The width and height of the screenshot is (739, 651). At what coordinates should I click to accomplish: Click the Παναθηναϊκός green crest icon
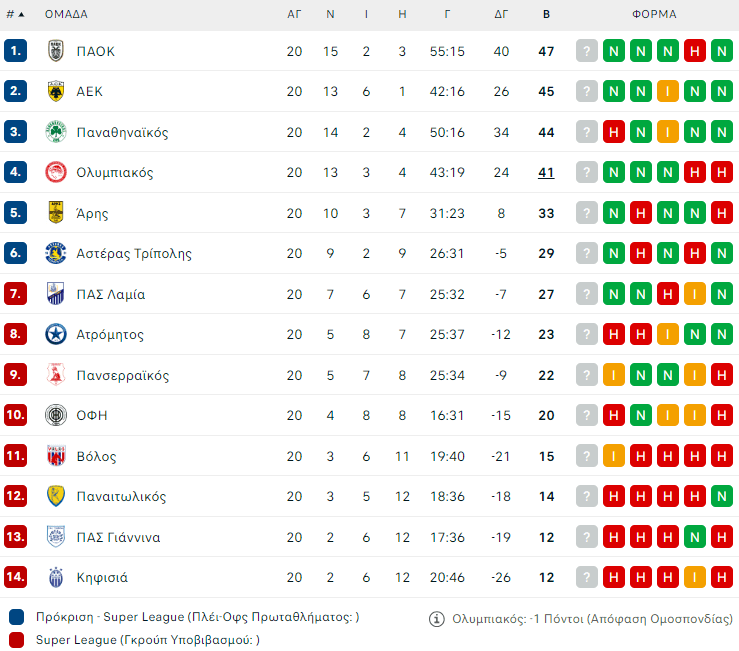[56, 132]
